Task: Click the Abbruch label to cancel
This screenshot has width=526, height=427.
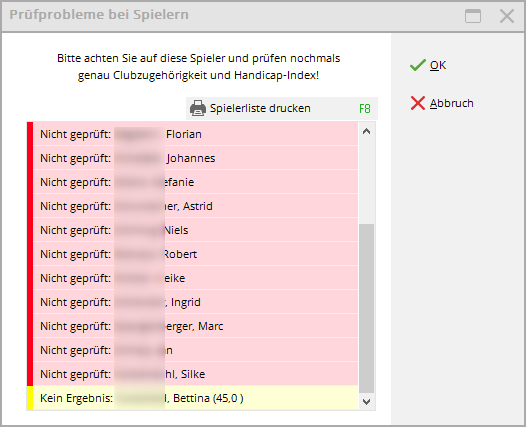Action: pyautogui.click(x=452, y=103)
